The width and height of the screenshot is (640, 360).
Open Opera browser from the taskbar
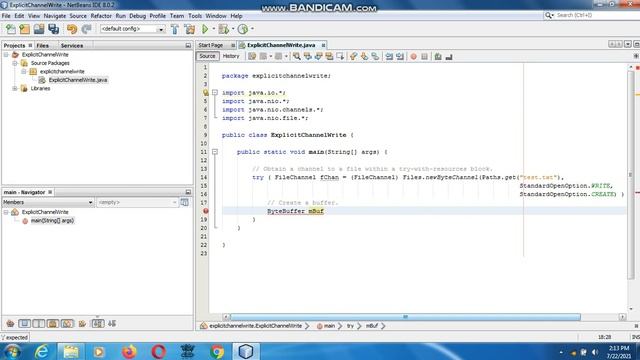coord(158,351)
